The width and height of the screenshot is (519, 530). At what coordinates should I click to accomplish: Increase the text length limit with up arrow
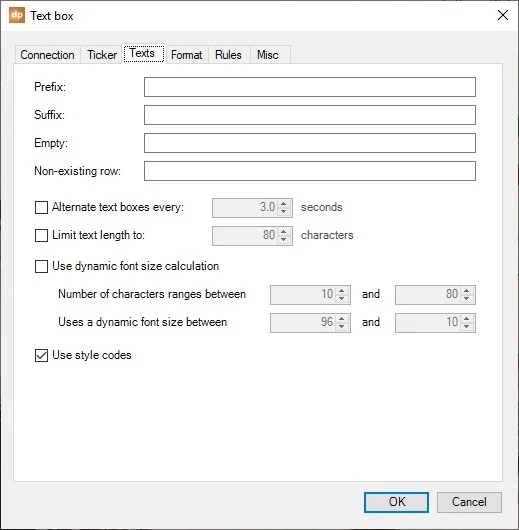284,232
